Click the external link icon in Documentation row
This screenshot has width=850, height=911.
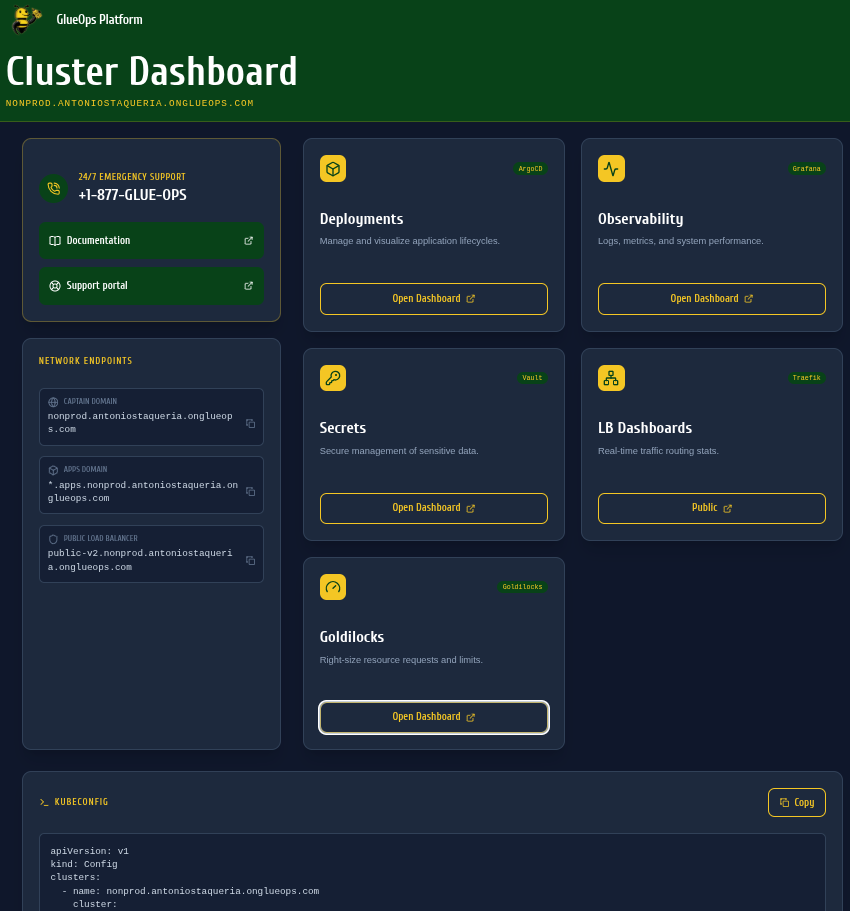(x=249, y=241)
